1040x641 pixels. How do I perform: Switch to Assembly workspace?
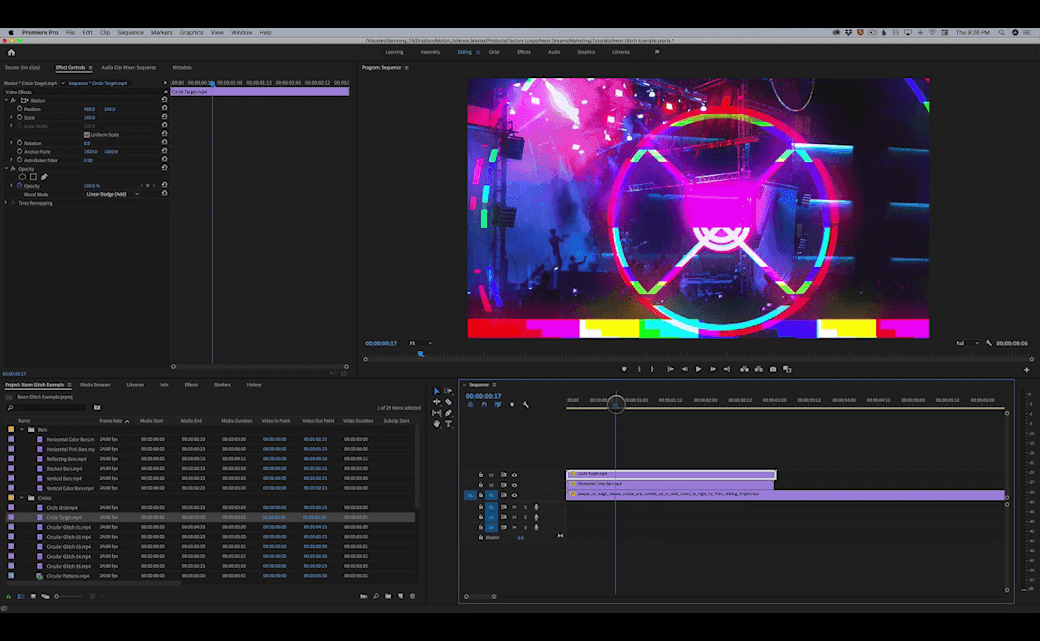click(430, 52)
